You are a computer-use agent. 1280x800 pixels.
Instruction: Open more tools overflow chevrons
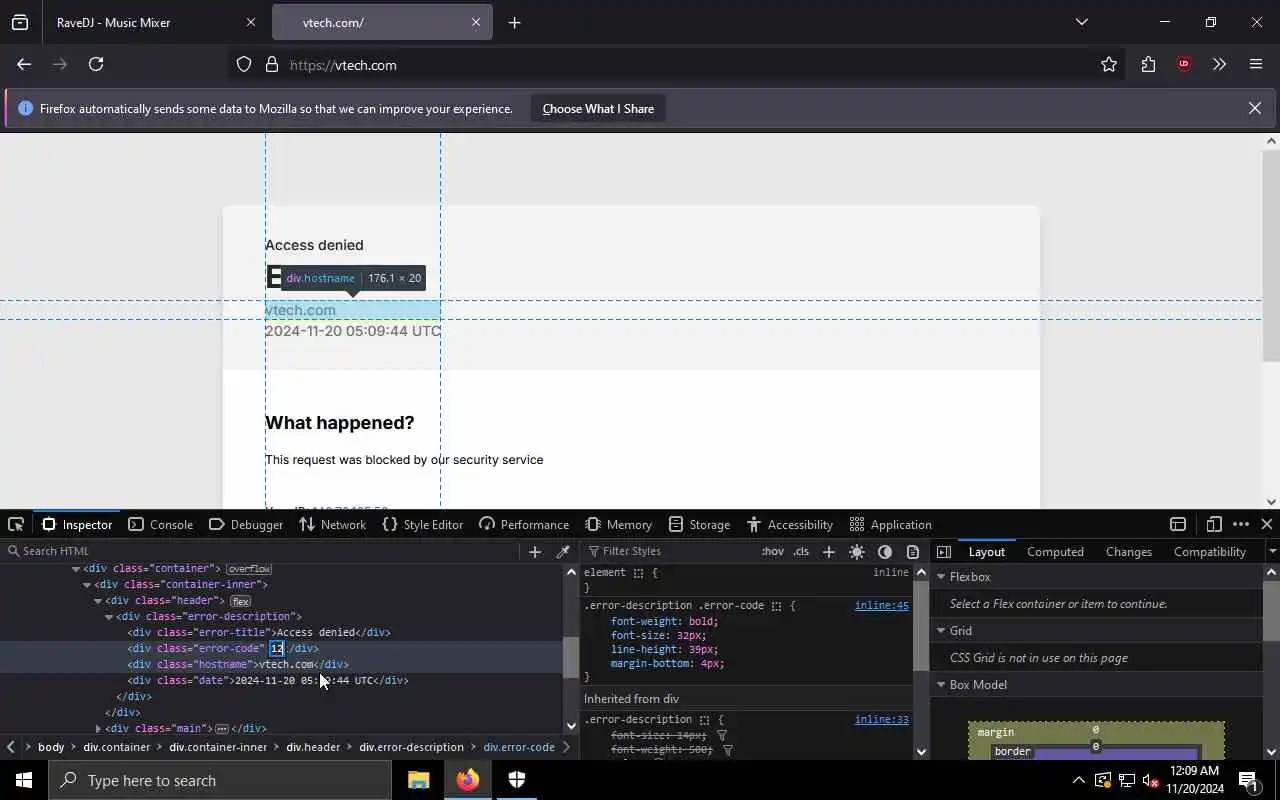point(1219,65)
